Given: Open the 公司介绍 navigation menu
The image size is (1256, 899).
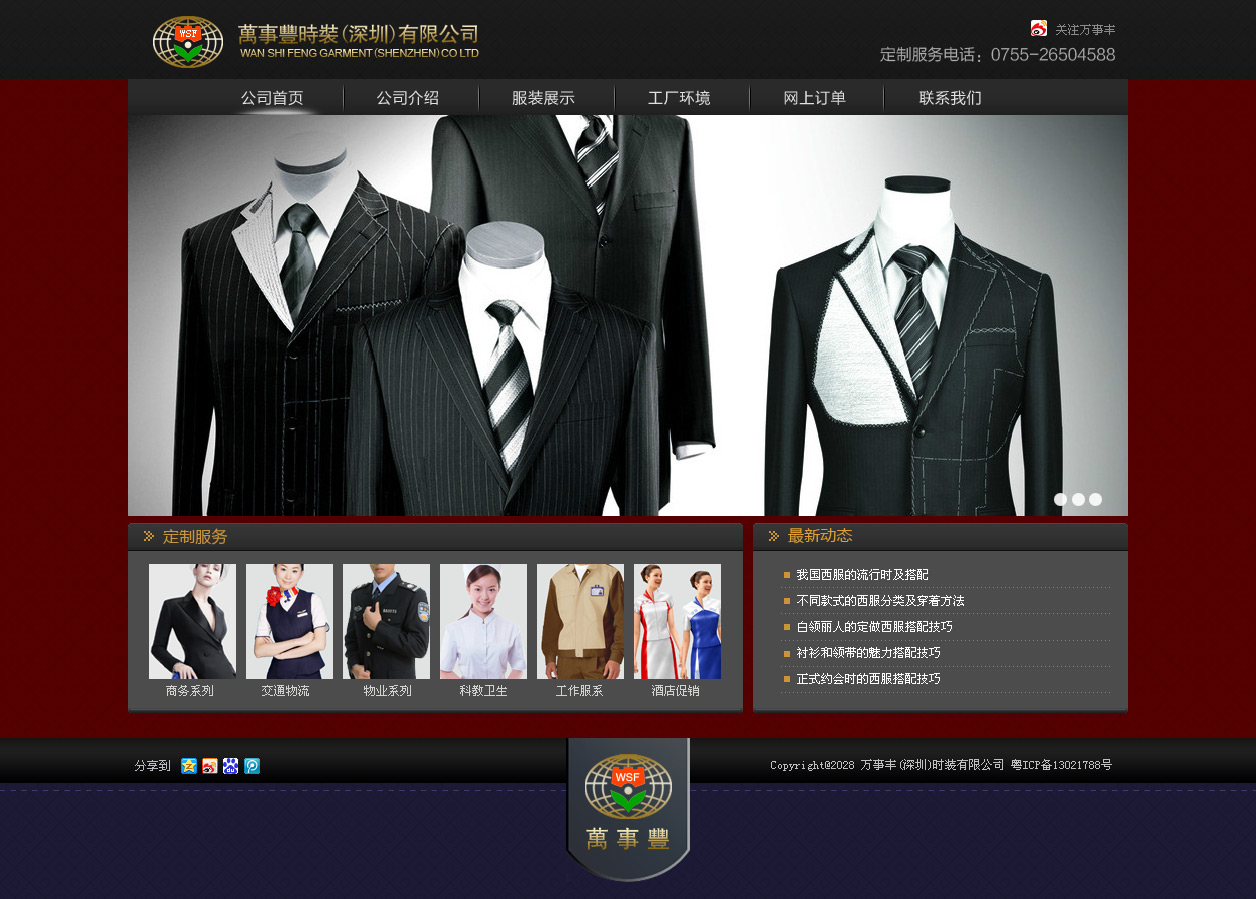Looking at the screenshot, I should pyautogui.click(x=409, y=97).
